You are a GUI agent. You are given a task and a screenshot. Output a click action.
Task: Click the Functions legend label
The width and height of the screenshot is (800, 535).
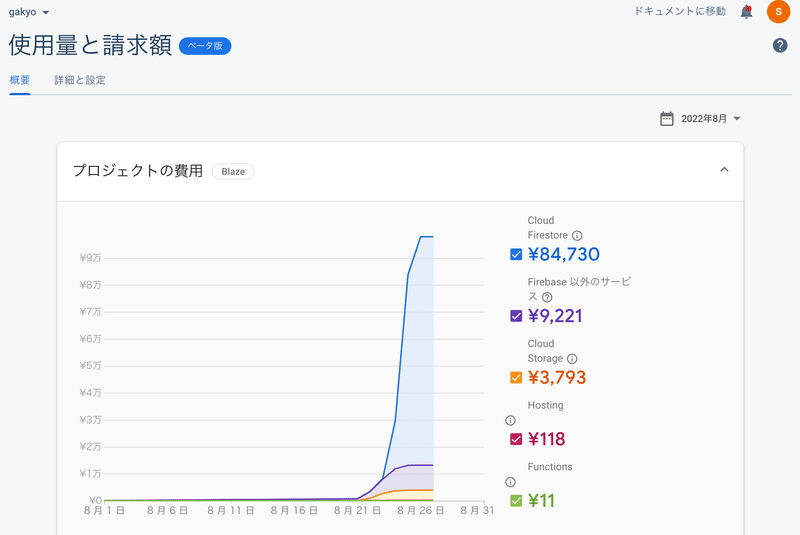[x=550, y=467]
